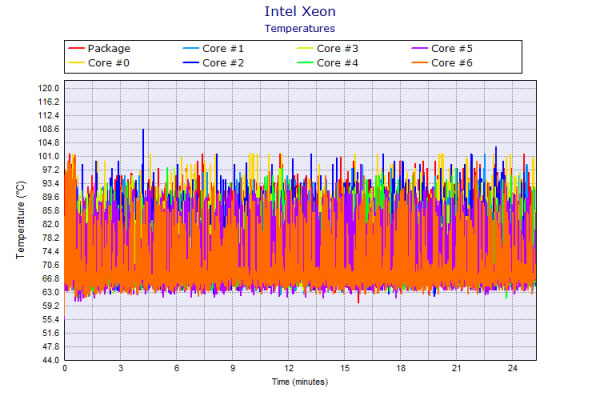Click the 59.2 y-axis value
Viewport: 600px width, 400px height.
51,306
